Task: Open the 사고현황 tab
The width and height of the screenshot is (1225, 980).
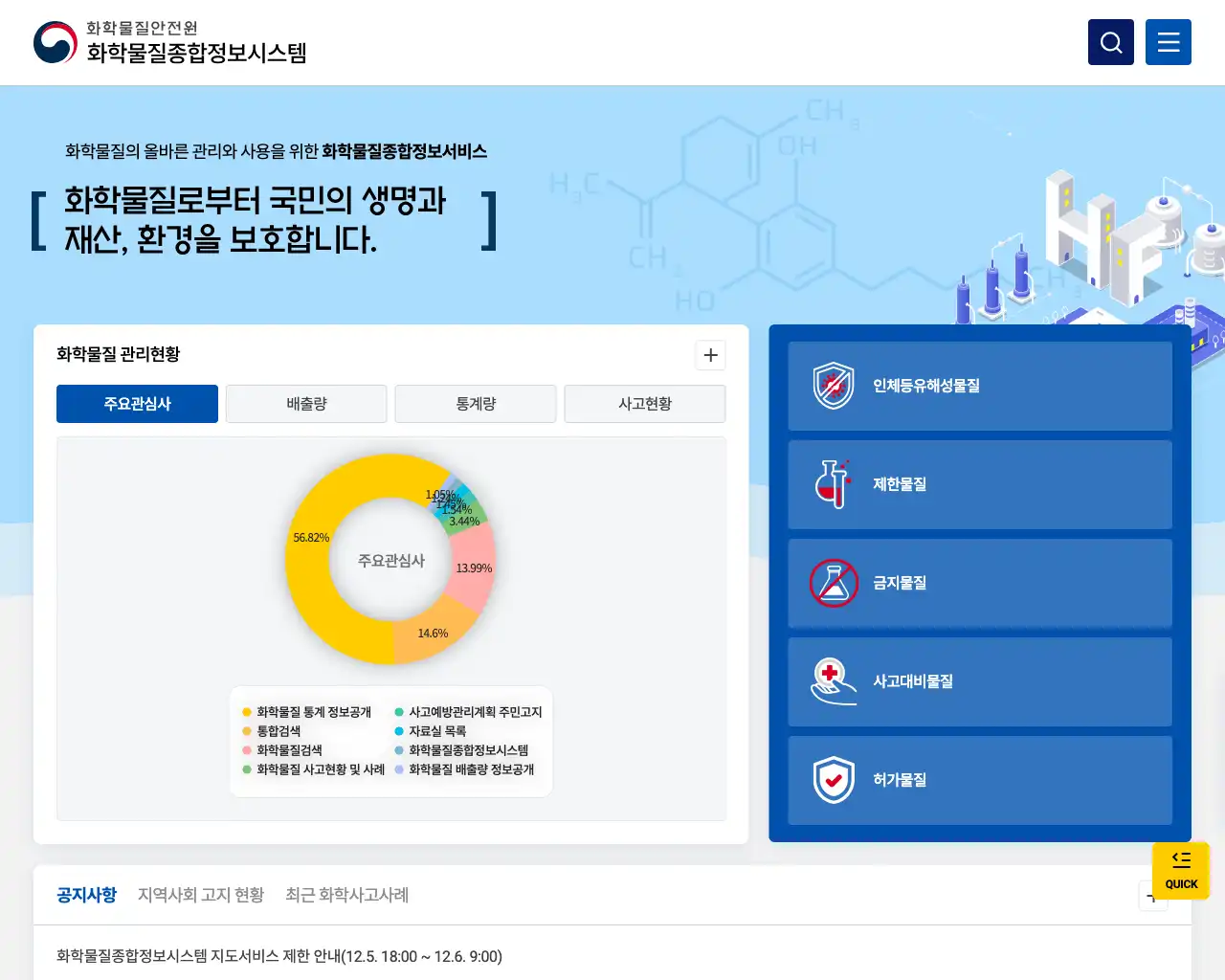Action: pyautogui.click(x=645, y=403)
